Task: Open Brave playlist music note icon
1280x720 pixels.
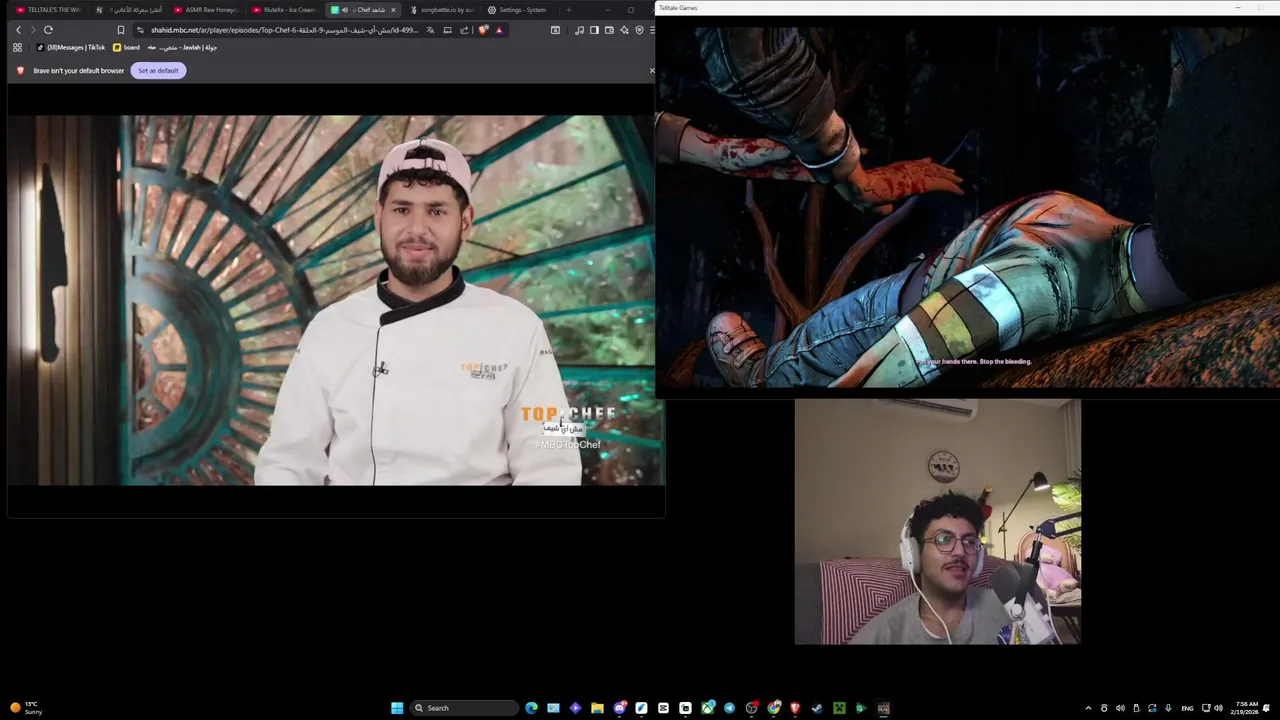Action: (x=579, y=30)
